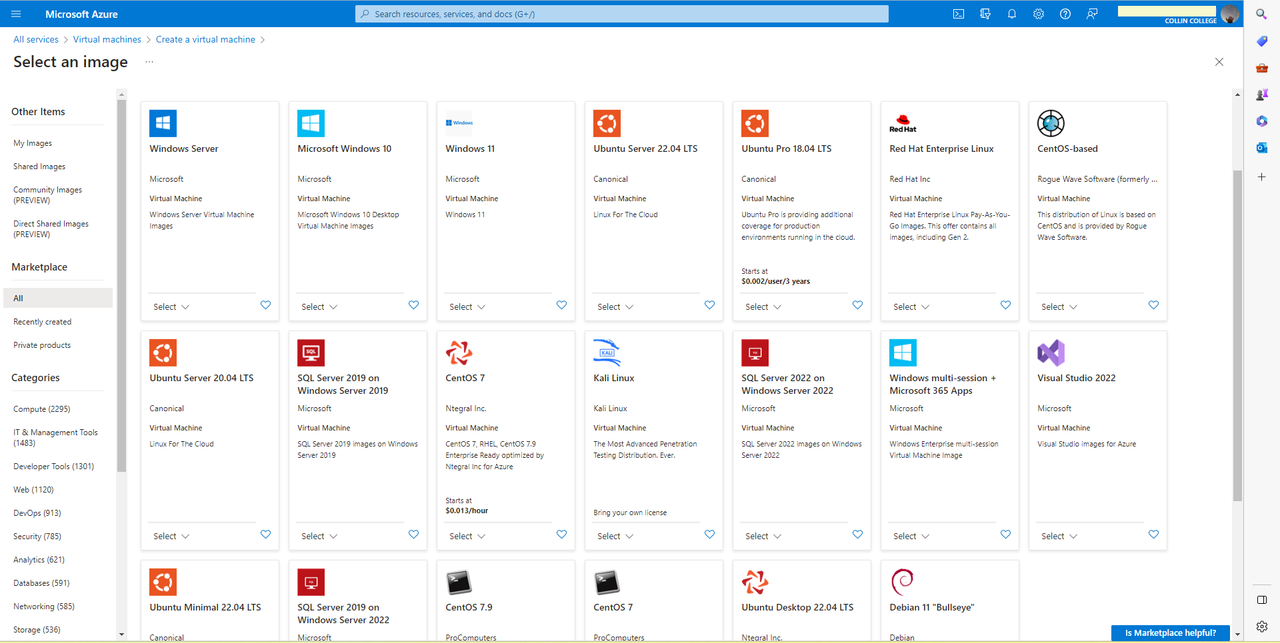Add a sidebar app with plus icon
Screen dimensions: 1280x643
point(1262,176)
